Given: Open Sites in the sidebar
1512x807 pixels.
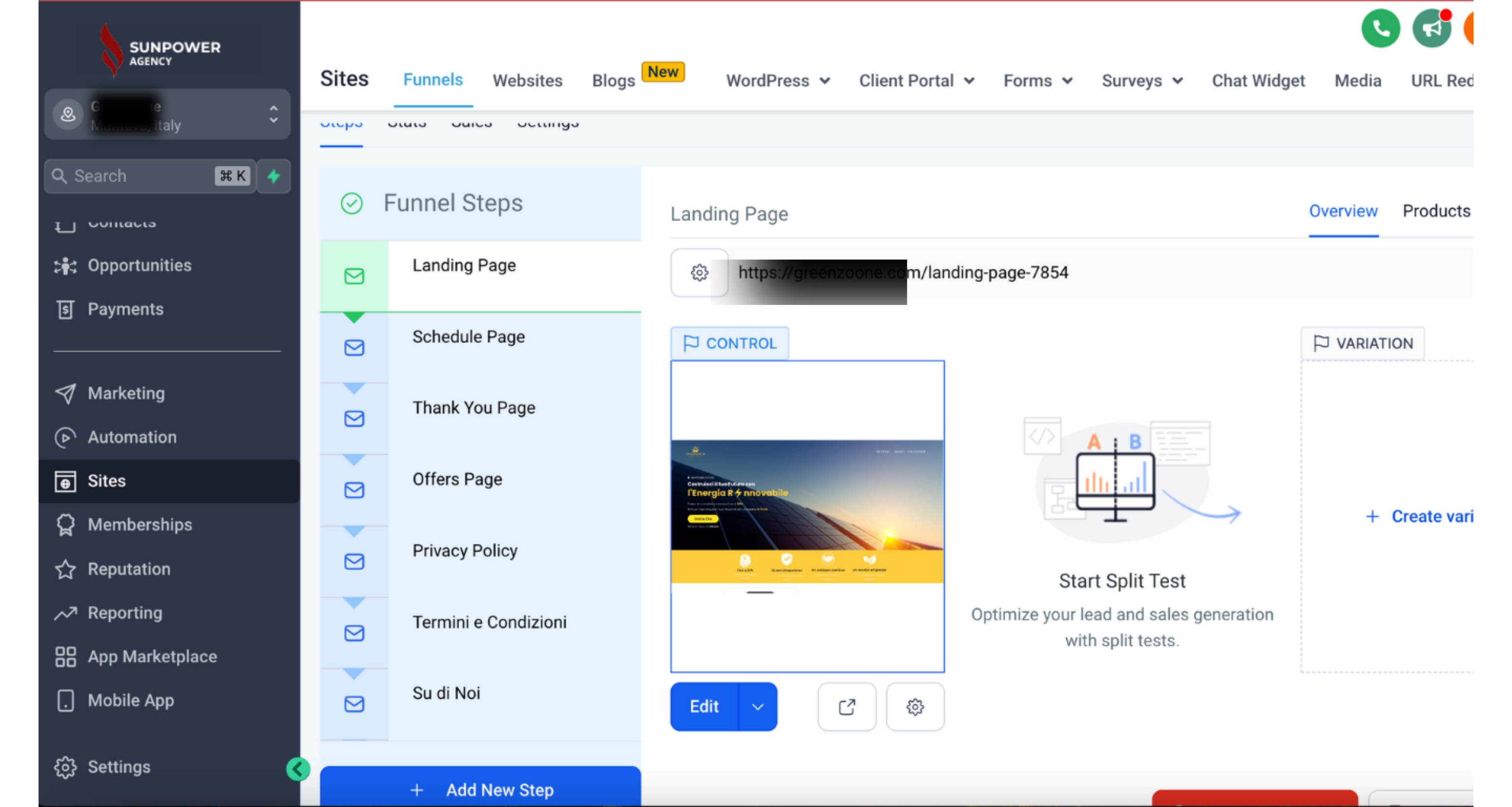Looking at the screenshot, I should click(x=169, y=481).
